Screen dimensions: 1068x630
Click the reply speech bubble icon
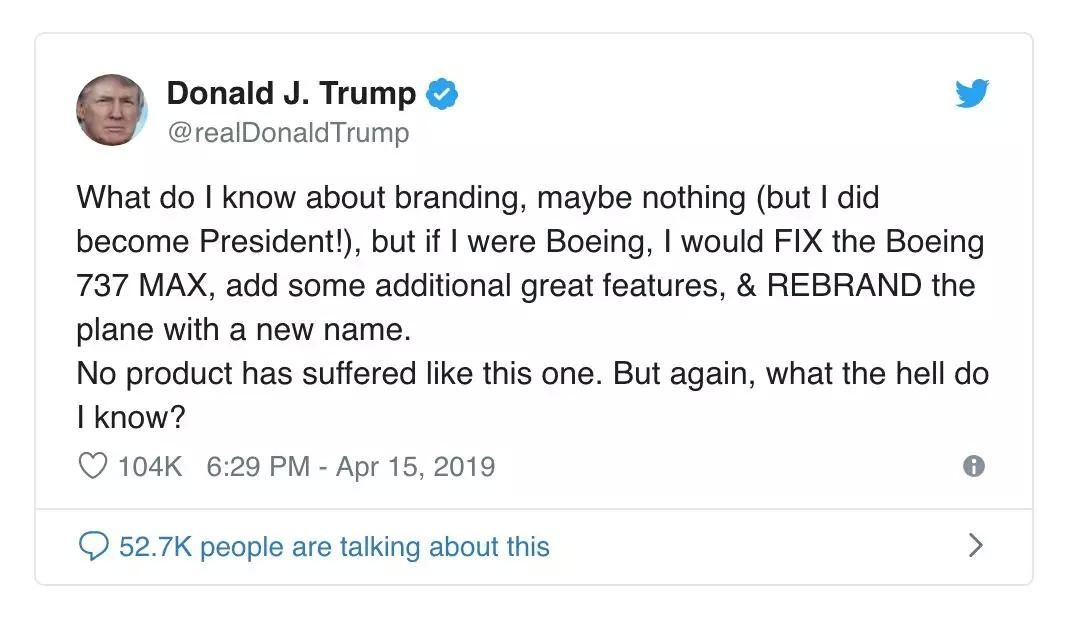pyautogui.click(x=93, y=546)
